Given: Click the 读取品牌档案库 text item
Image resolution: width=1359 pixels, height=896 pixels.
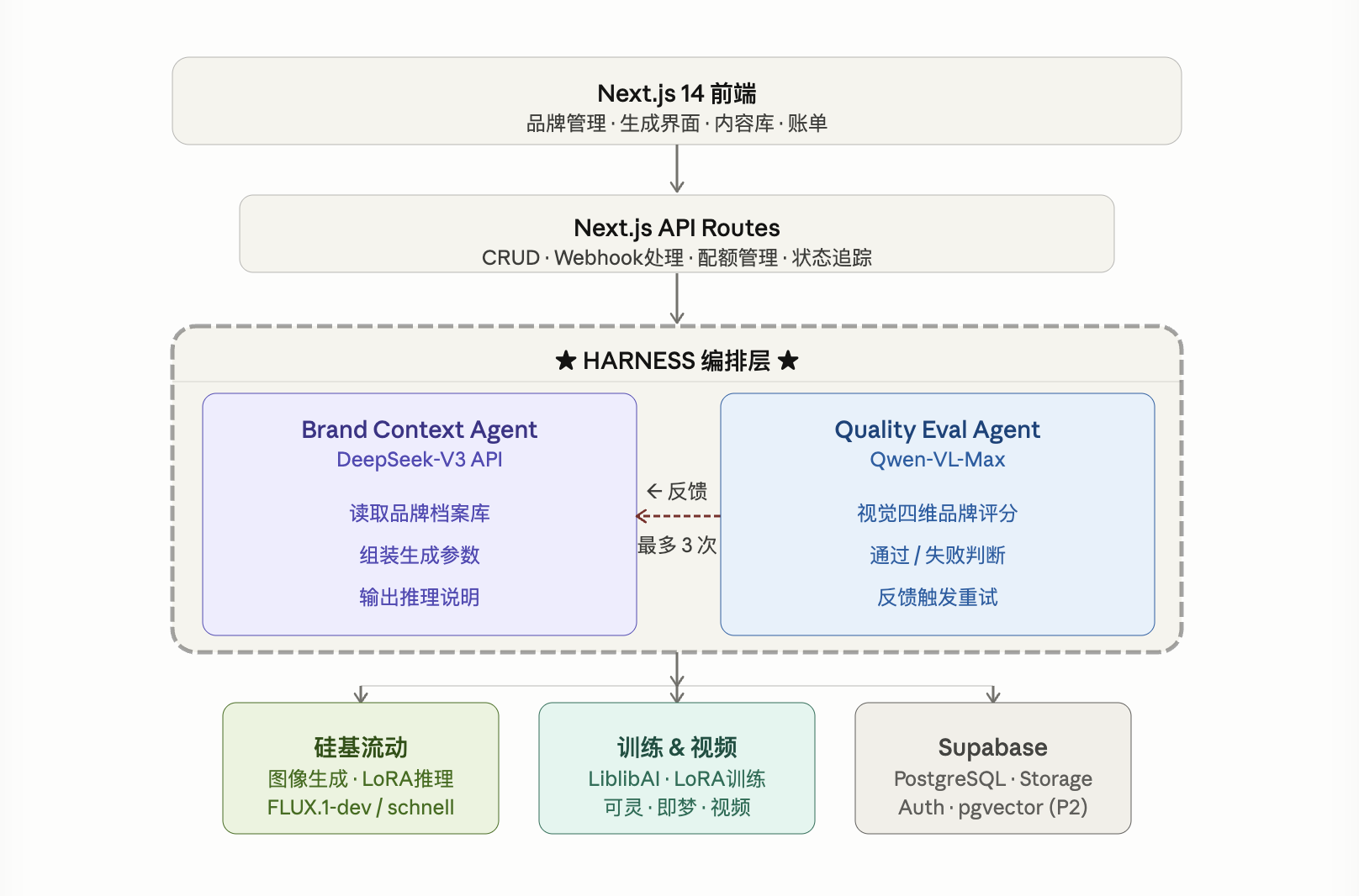Looking at the screenshot, I should pos(420,514).
